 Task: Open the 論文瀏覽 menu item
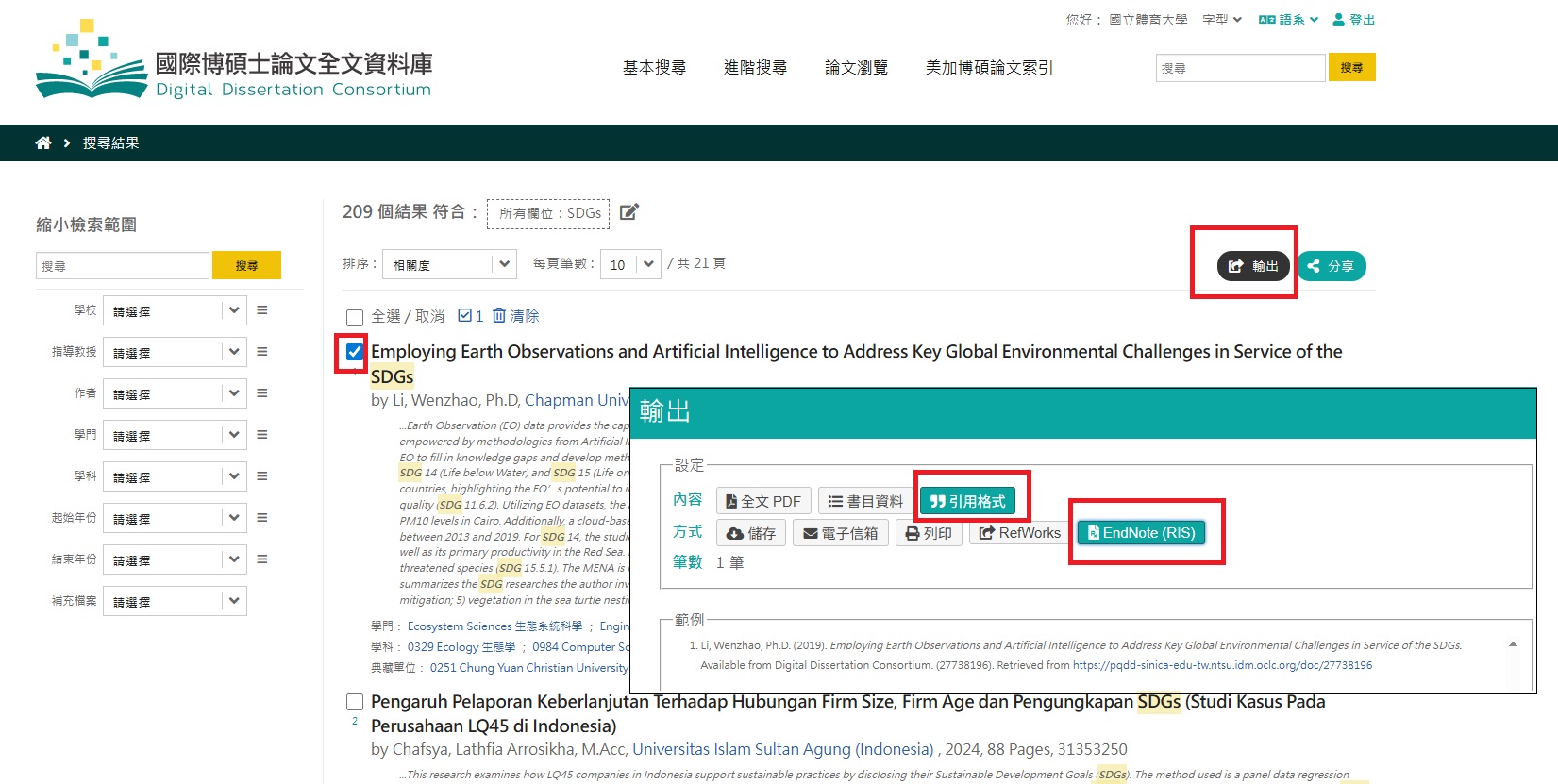tap(856, 68)
